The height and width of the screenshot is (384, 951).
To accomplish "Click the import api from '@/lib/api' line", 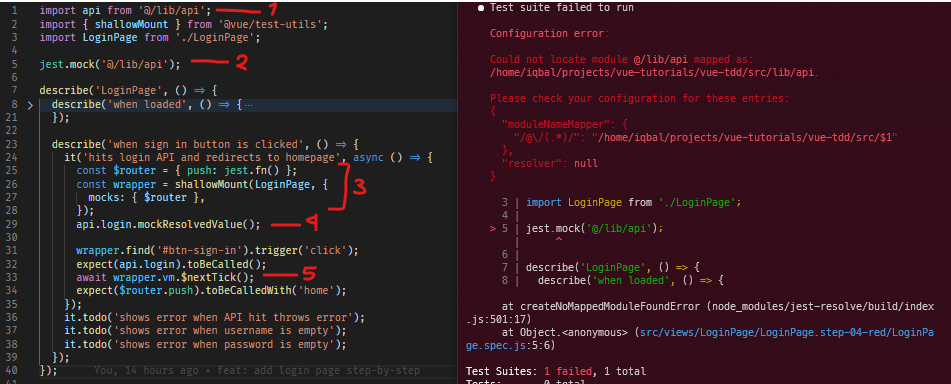I will [x=126, y=10].
